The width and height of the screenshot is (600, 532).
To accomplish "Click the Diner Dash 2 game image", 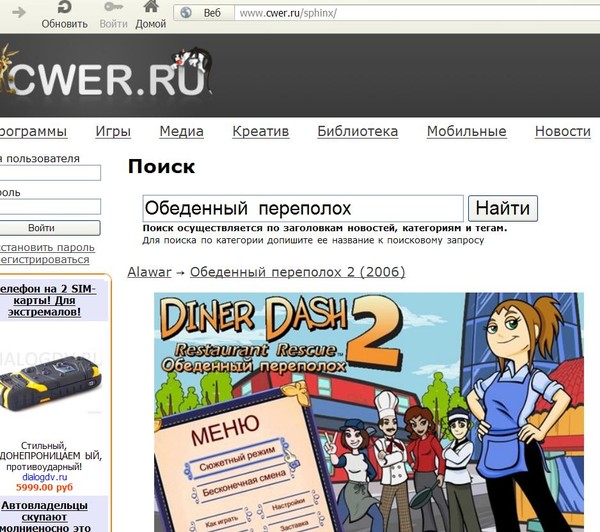I will coord(369,412).
